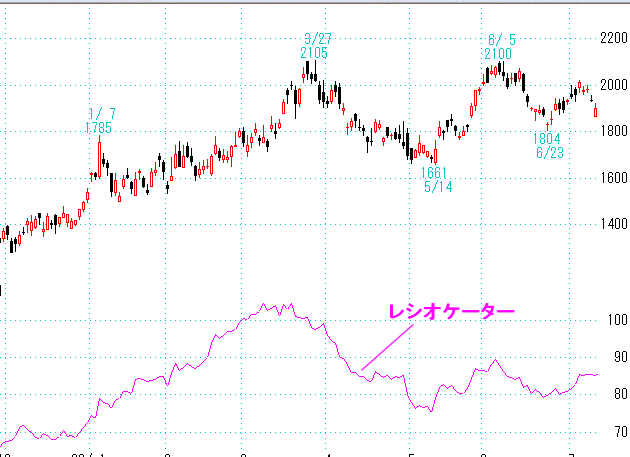Click the tall red candlestick below 1785
The image size is (630, 457).
pos(100,158)
